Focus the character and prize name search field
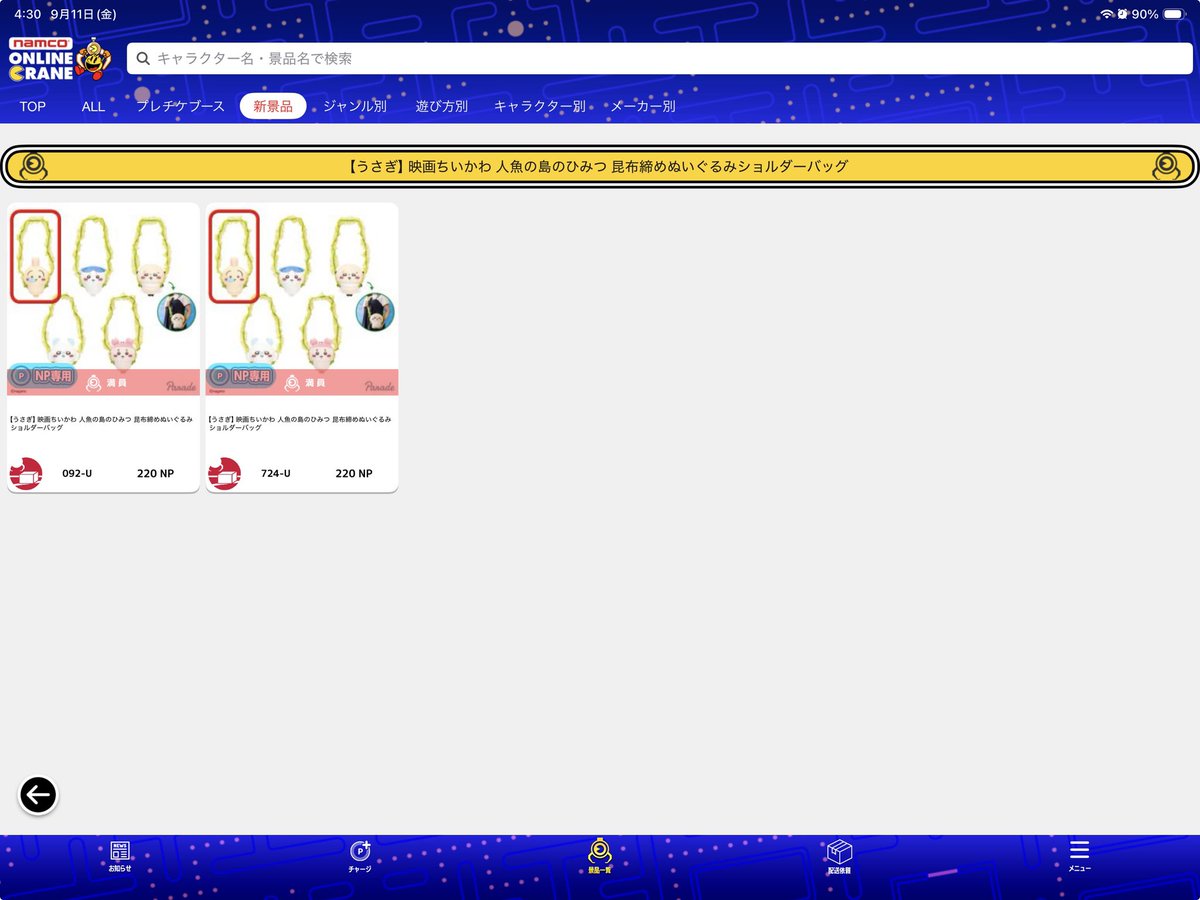The height and width of the screenshot is (900, 1200). (660, 59)
